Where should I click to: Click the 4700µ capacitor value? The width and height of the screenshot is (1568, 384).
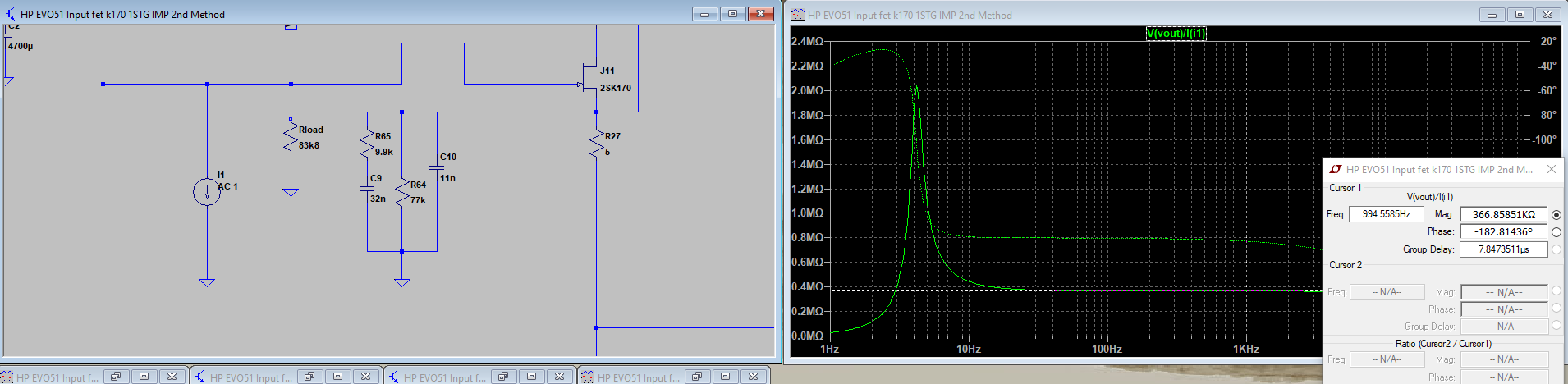coord(21,46)
